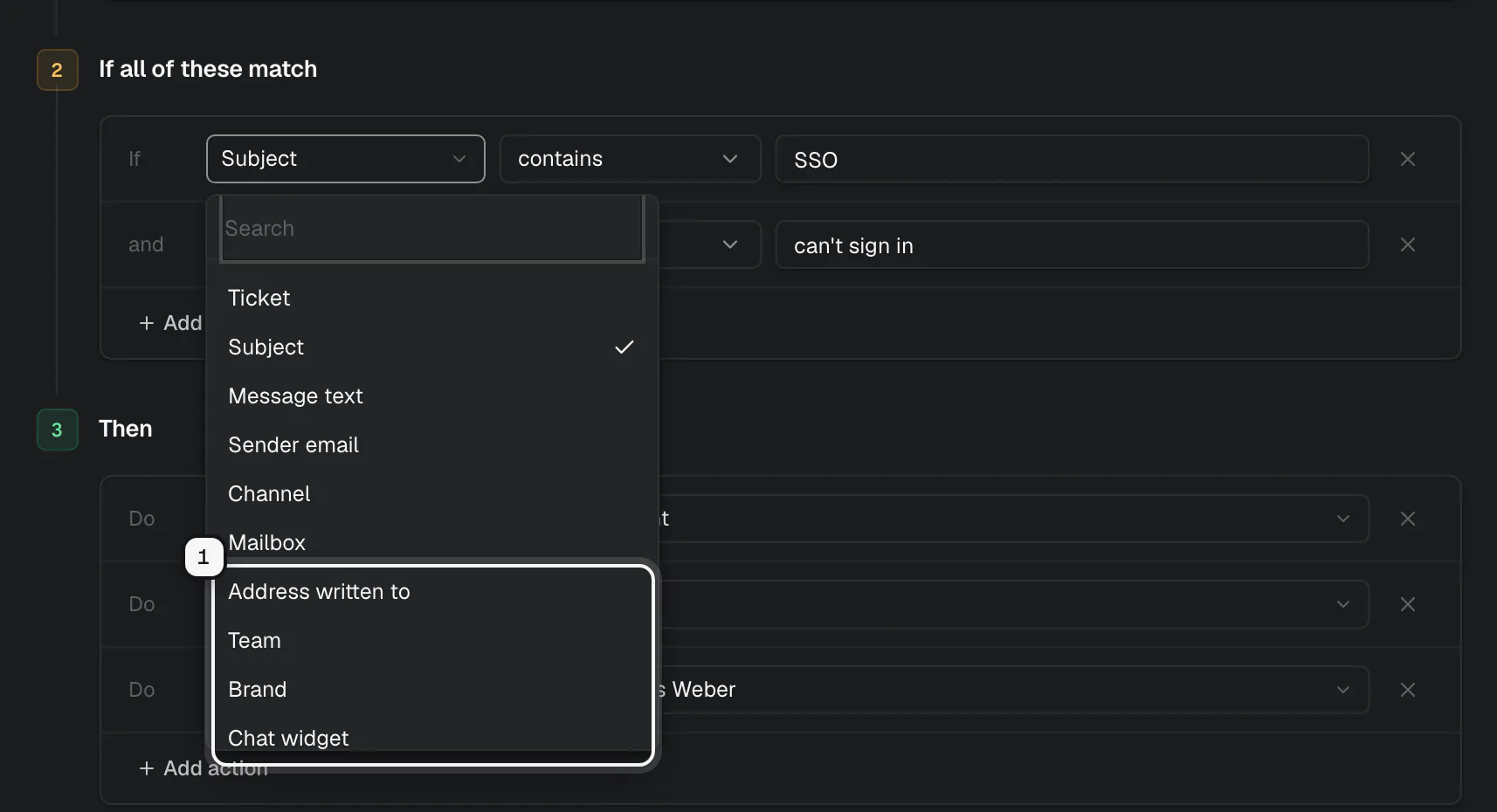Open the Weber assignee dropdown

tap(1013, 690)
